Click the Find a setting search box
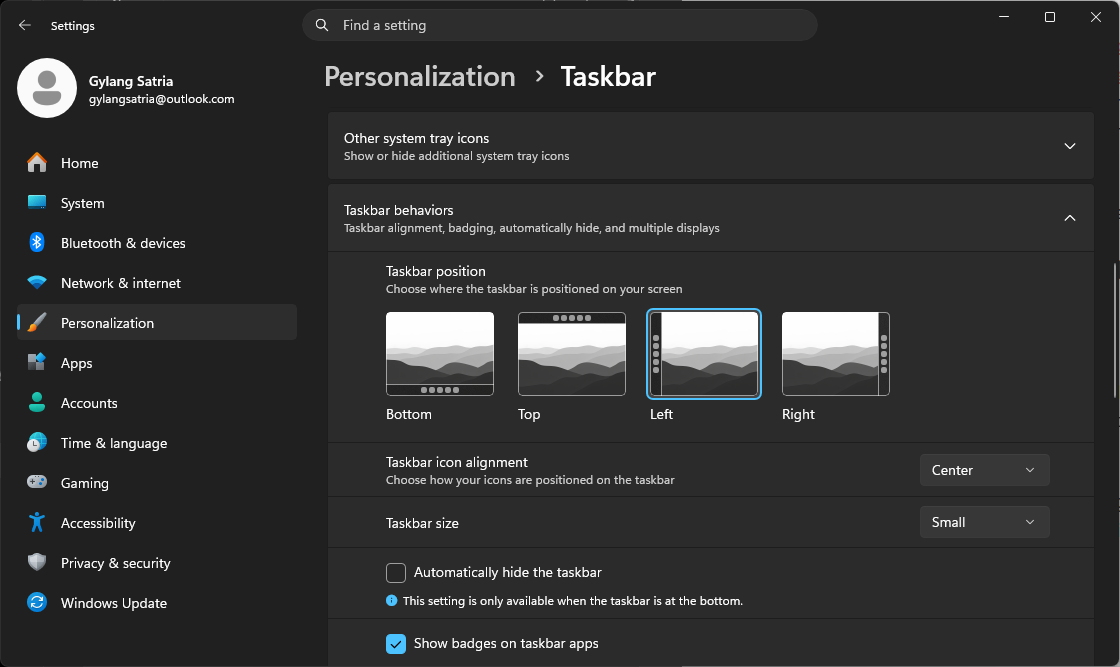 pos(560,25)
